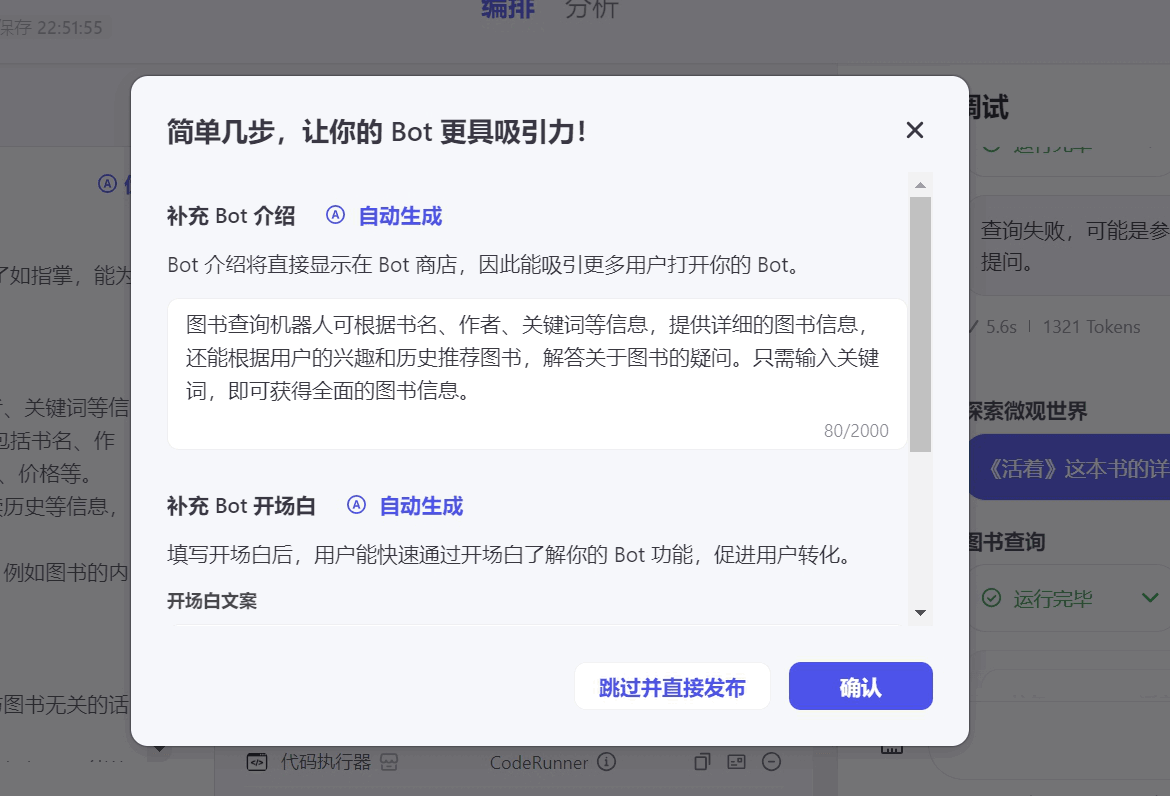Click the 开场白文案 label
The image size is (1170, 796).
(x=212, y=601)
